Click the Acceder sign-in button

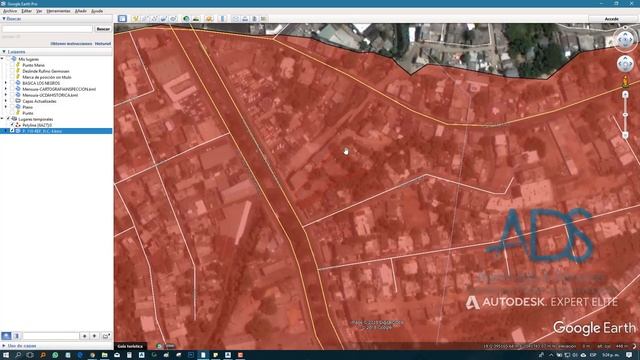pyautogui.click(x=611, y=19)
